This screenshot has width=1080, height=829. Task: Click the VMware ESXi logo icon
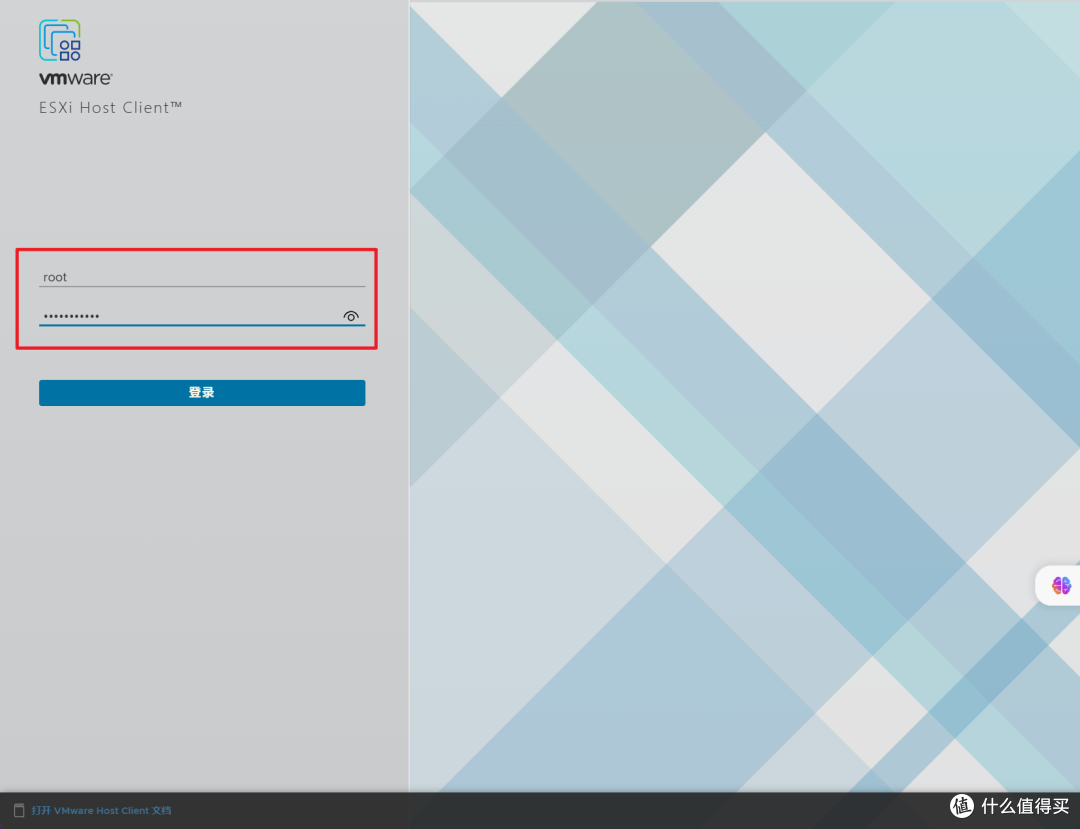coord(60,41)
